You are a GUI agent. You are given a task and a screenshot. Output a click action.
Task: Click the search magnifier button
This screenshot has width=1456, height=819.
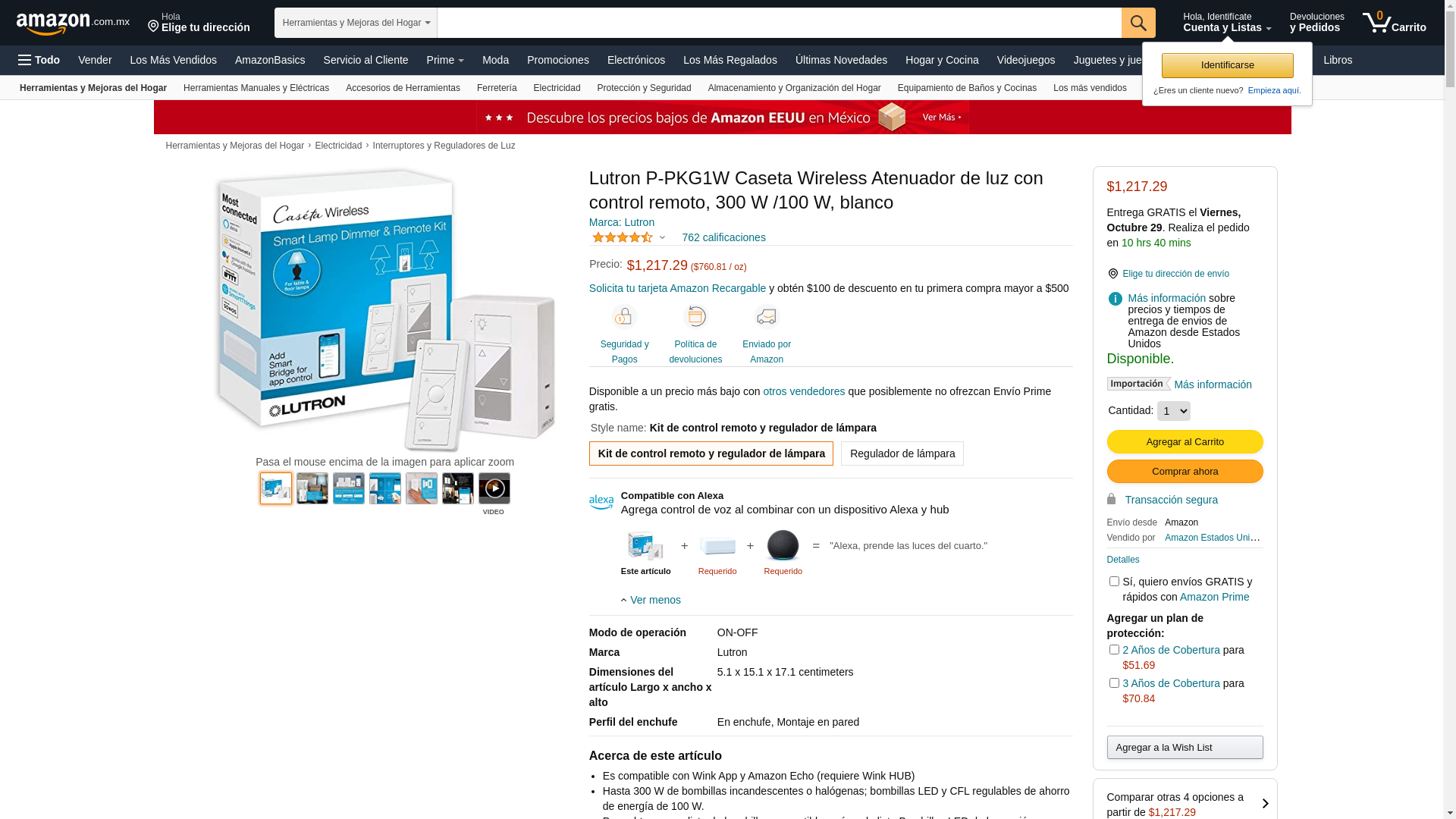click(1138, 23)
